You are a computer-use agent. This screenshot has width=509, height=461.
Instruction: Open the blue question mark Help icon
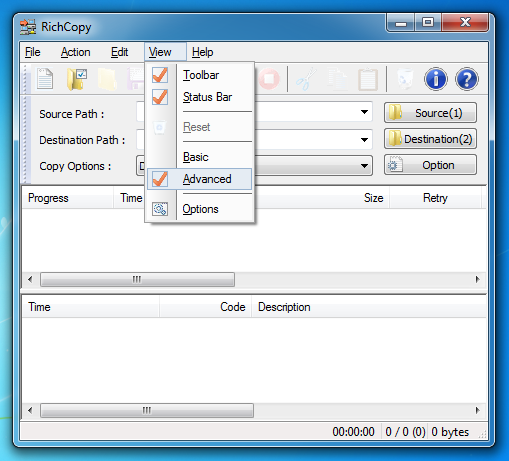tap(467, 79)
